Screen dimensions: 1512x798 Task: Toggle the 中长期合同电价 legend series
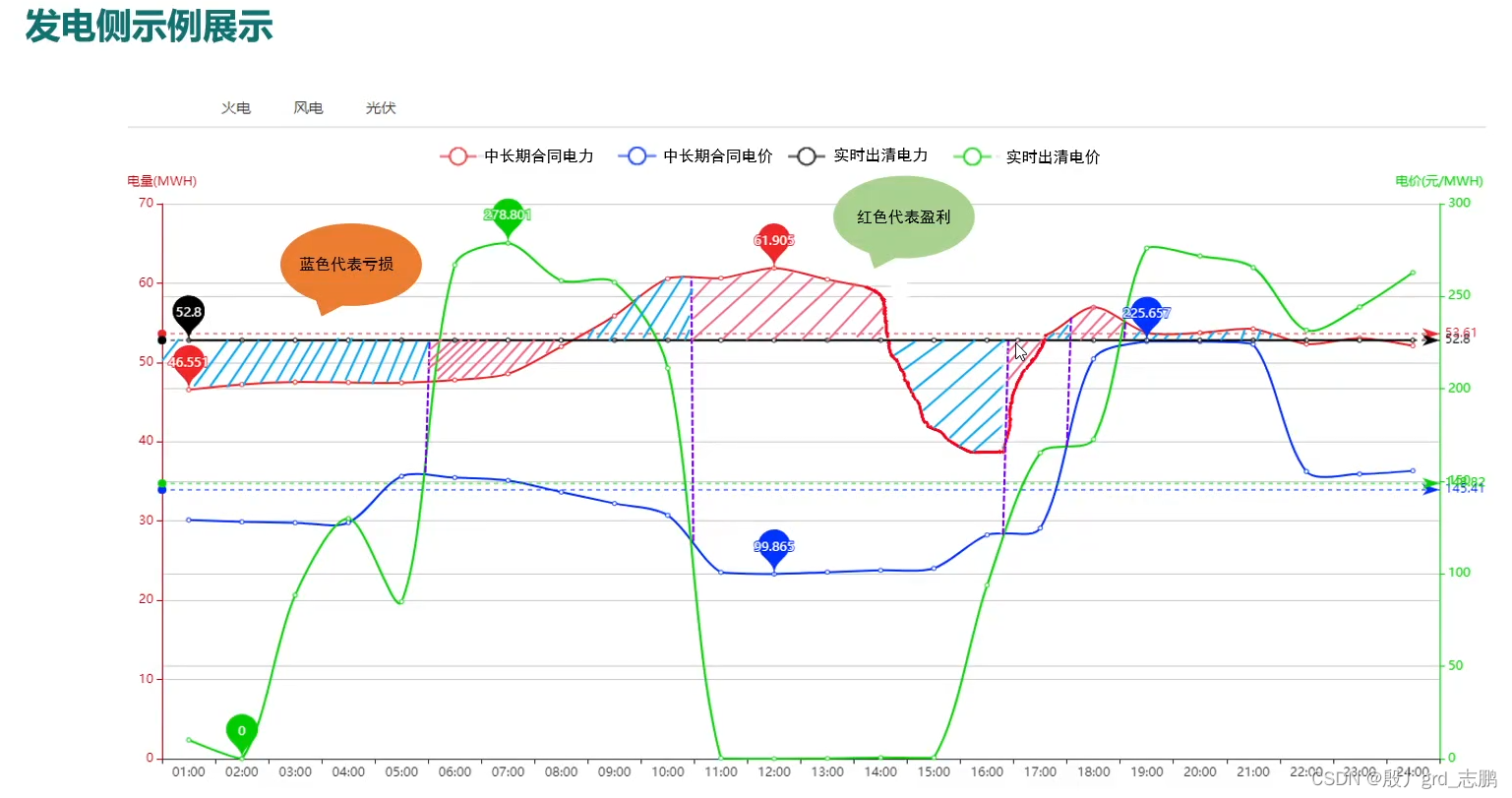pyautogui.click(x=696, y=156)
